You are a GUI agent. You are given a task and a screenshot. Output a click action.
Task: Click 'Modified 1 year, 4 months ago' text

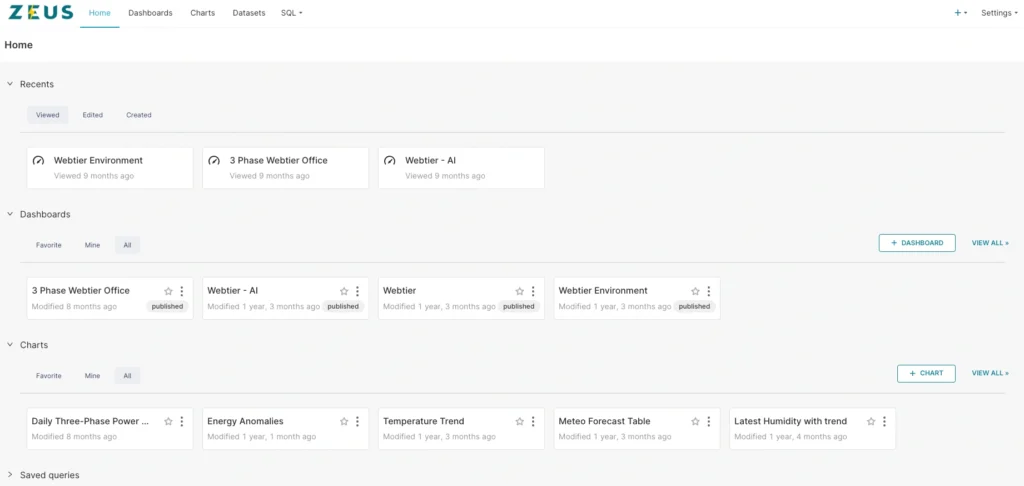coord(790,437)
